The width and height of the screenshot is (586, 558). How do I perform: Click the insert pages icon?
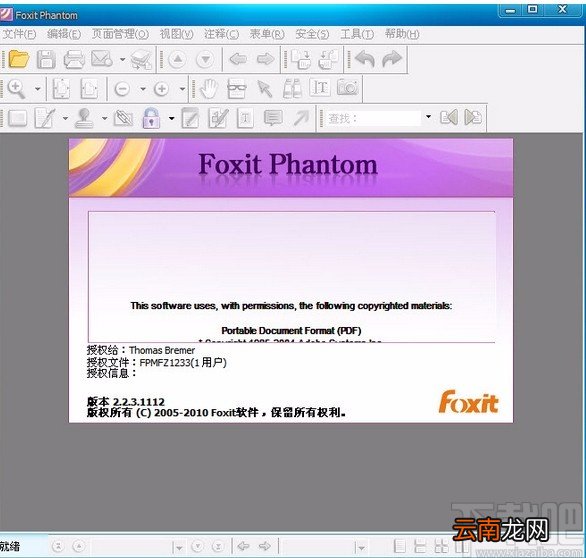coord(300,59)
